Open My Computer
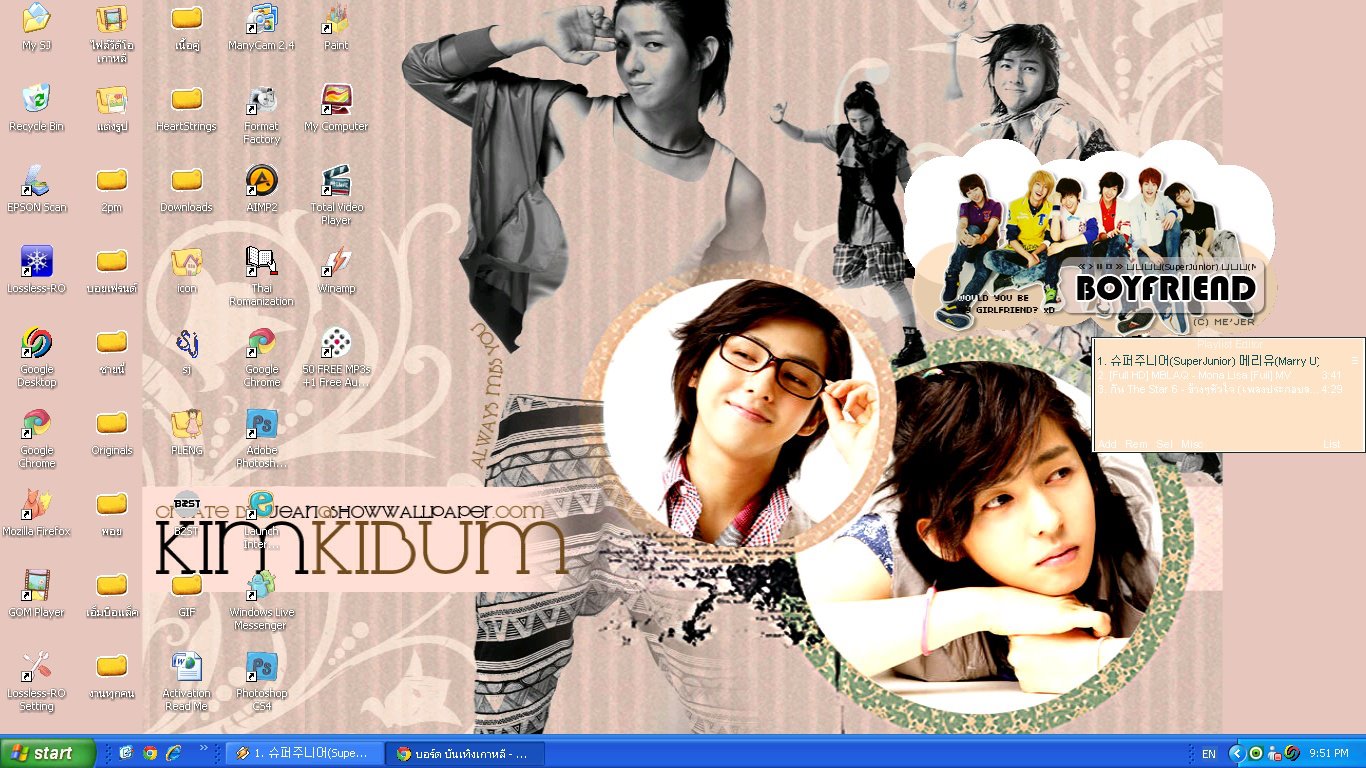Viewport: 1366px width, 768px height. point(336,108)
